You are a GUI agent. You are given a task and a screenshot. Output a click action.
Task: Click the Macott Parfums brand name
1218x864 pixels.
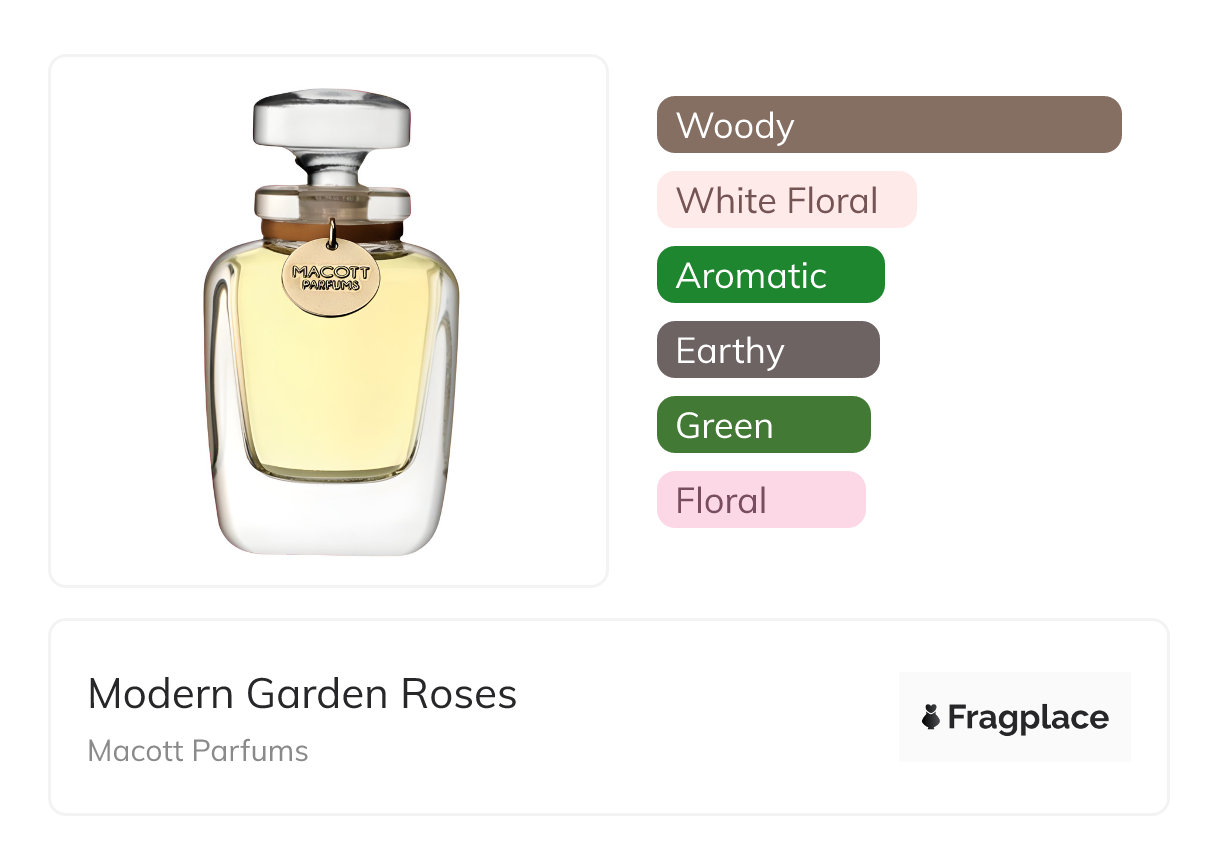198,751
